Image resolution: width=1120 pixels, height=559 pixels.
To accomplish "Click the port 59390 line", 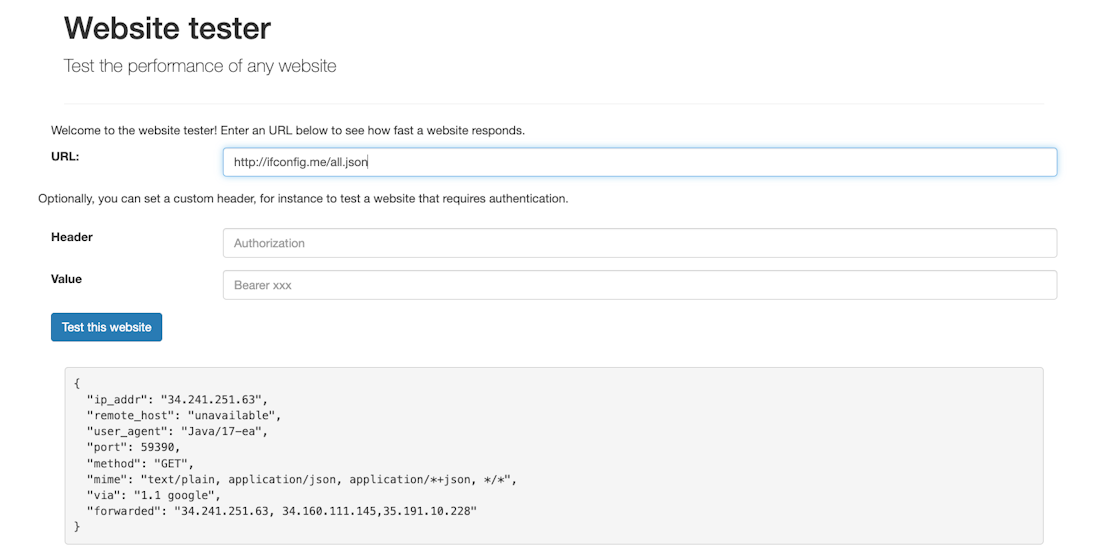I will (x=134, y=447).
